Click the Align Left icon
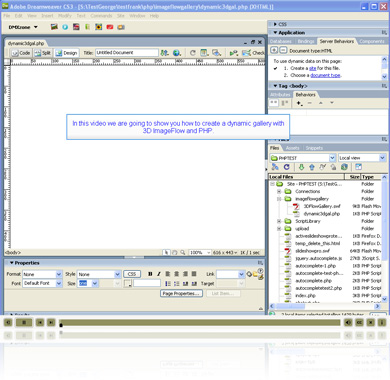Image resolution: width=390 pixels, height=380 pixels. [x=168, y=274]
